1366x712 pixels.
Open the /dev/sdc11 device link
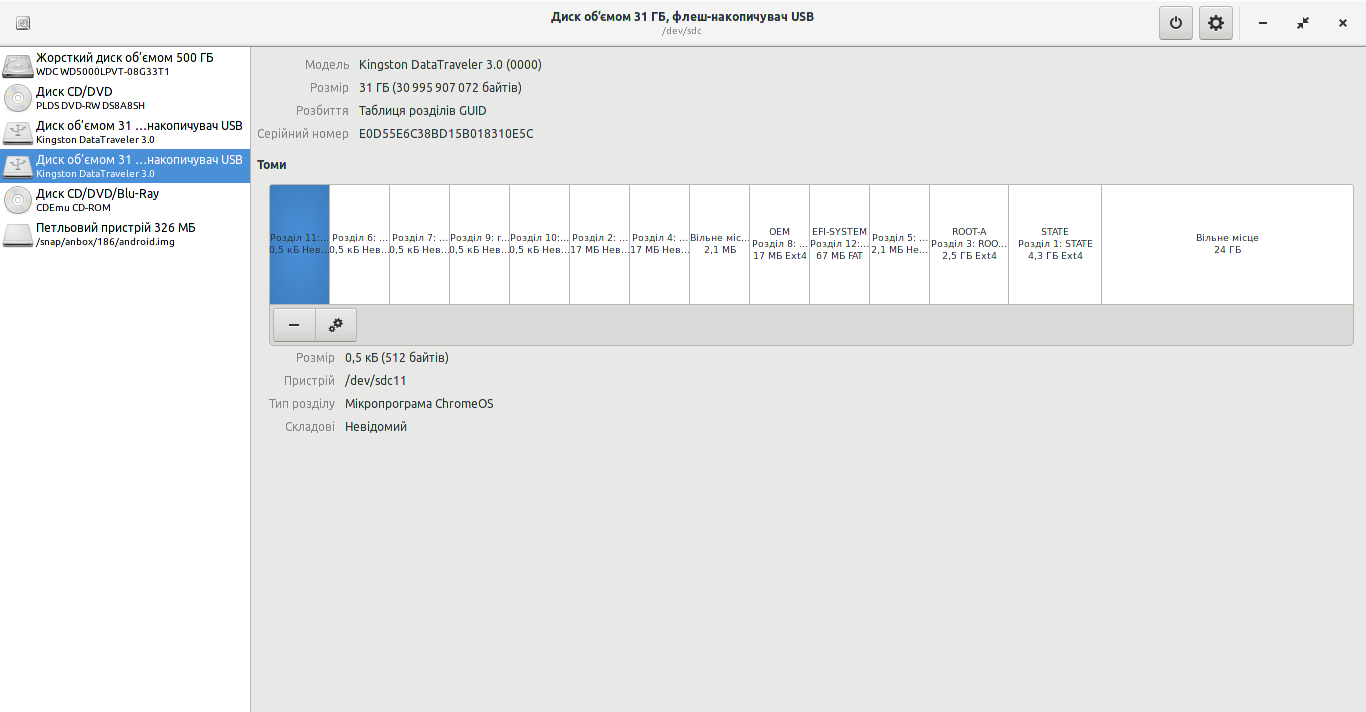click(375, 381)
